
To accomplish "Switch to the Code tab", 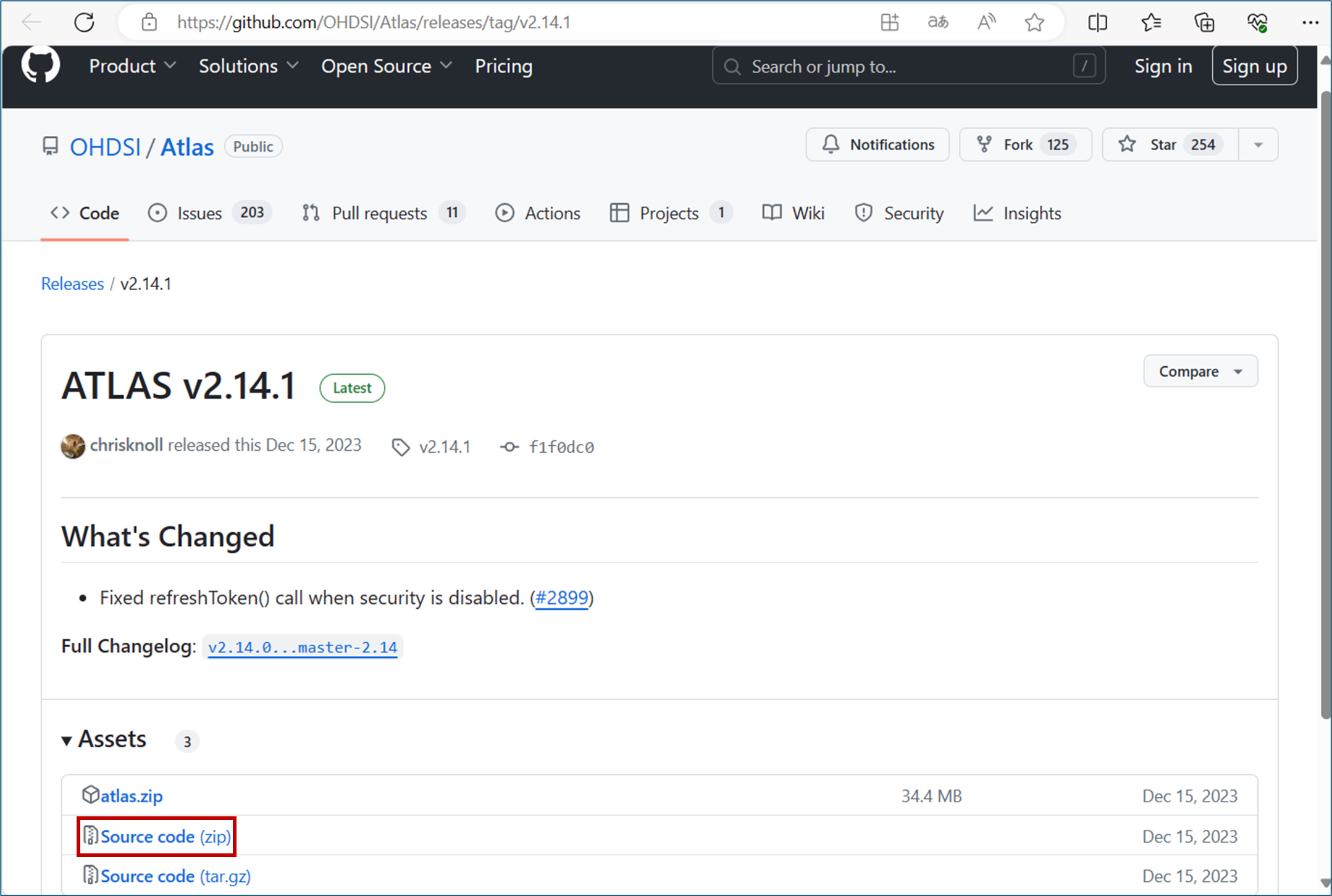I will click(x=85, y=213).
